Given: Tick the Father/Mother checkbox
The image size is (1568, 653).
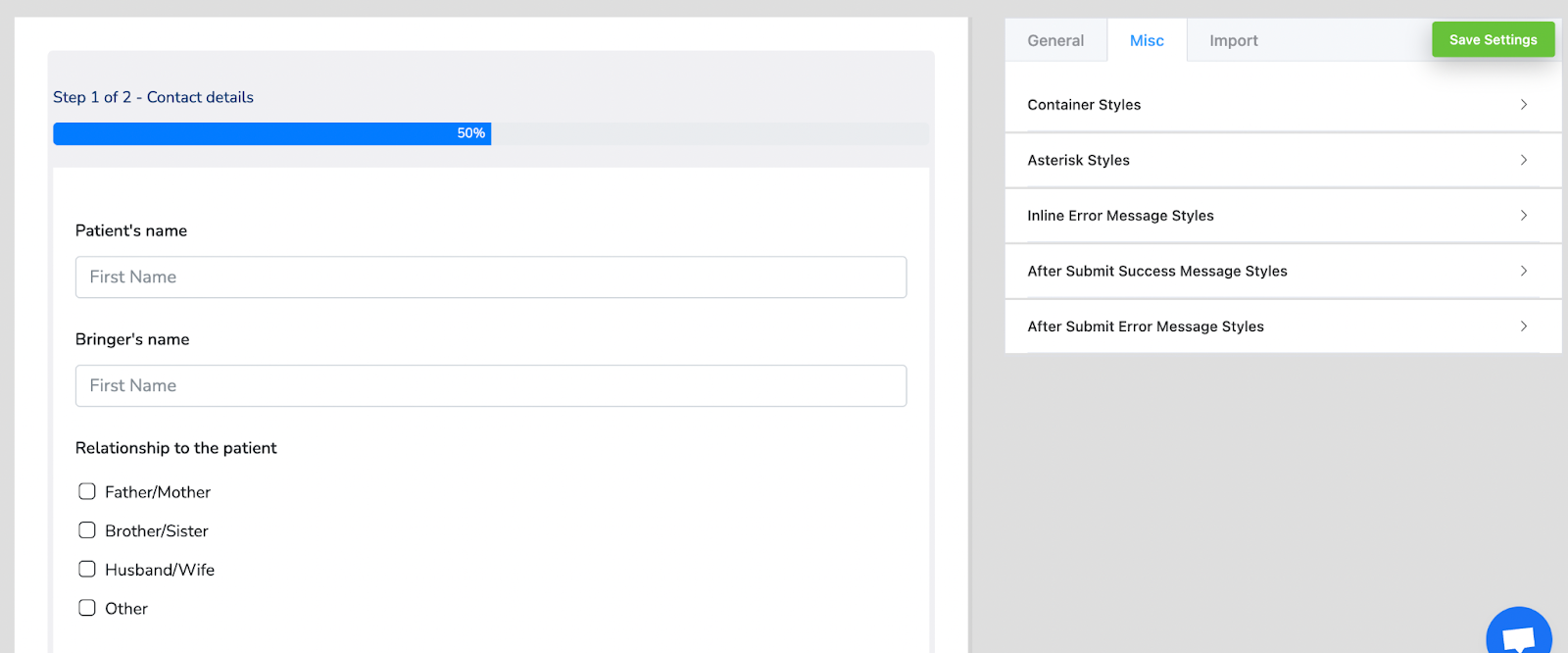Looking at the screenshot, I should [x=87, y=491].
